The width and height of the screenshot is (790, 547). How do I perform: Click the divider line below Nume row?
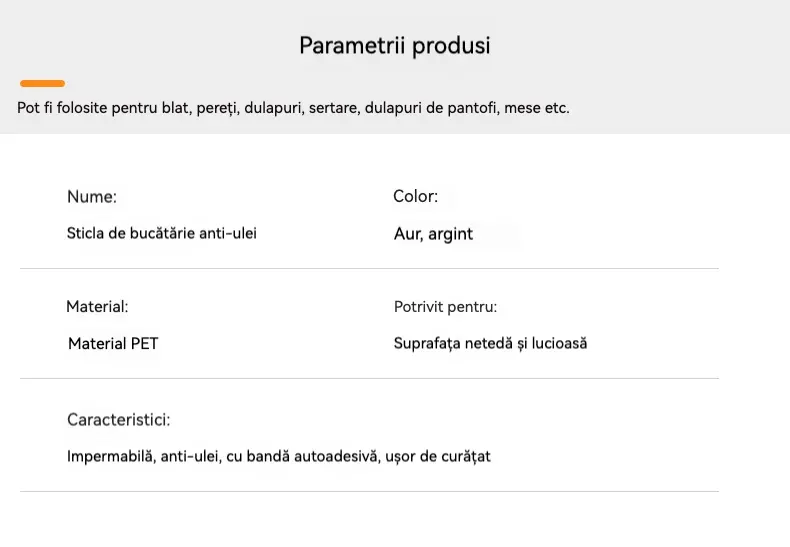pyautogui.click(x=369, y=268)
